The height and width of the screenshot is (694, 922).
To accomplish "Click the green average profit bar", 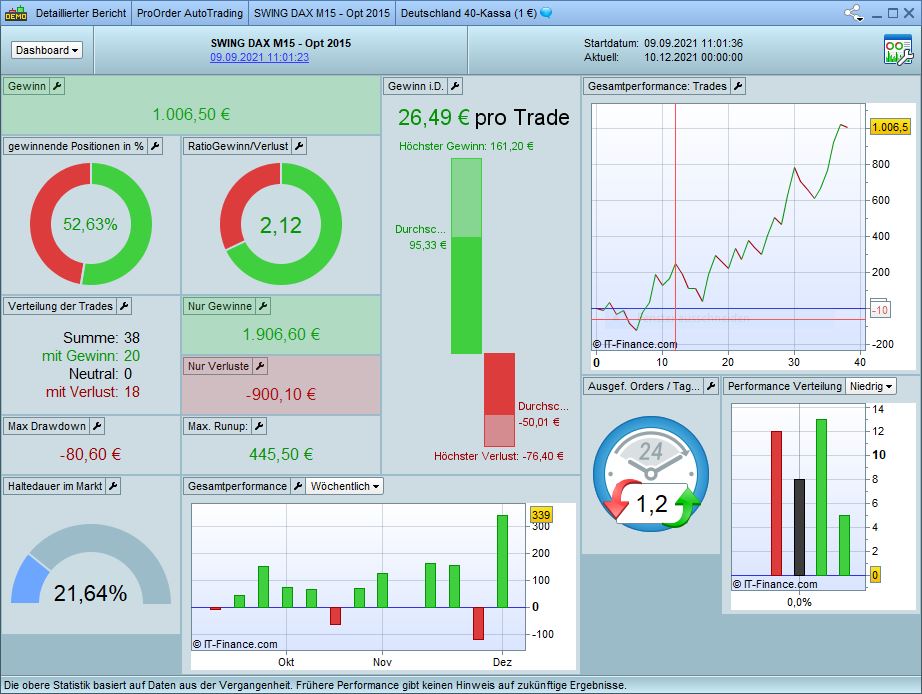I will 466,295.
